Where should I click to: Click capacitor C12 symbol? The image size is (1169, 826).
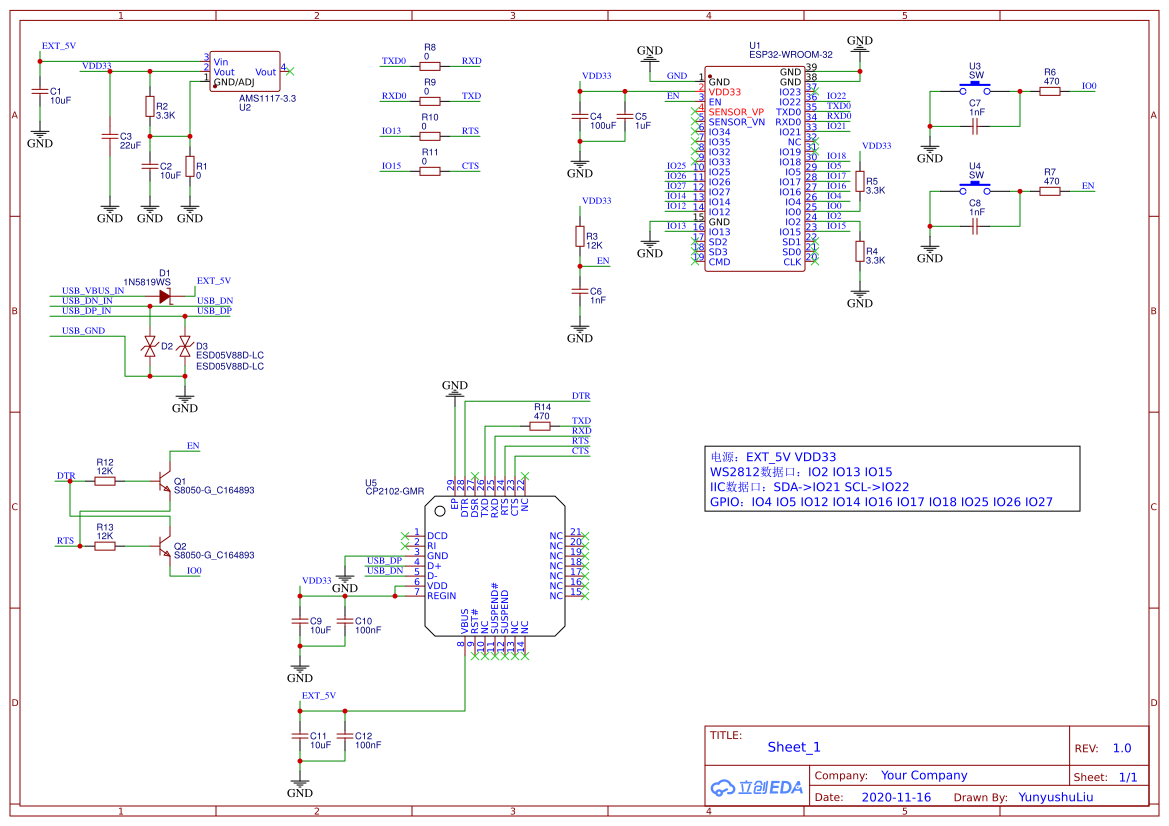[x=345, y=736]
